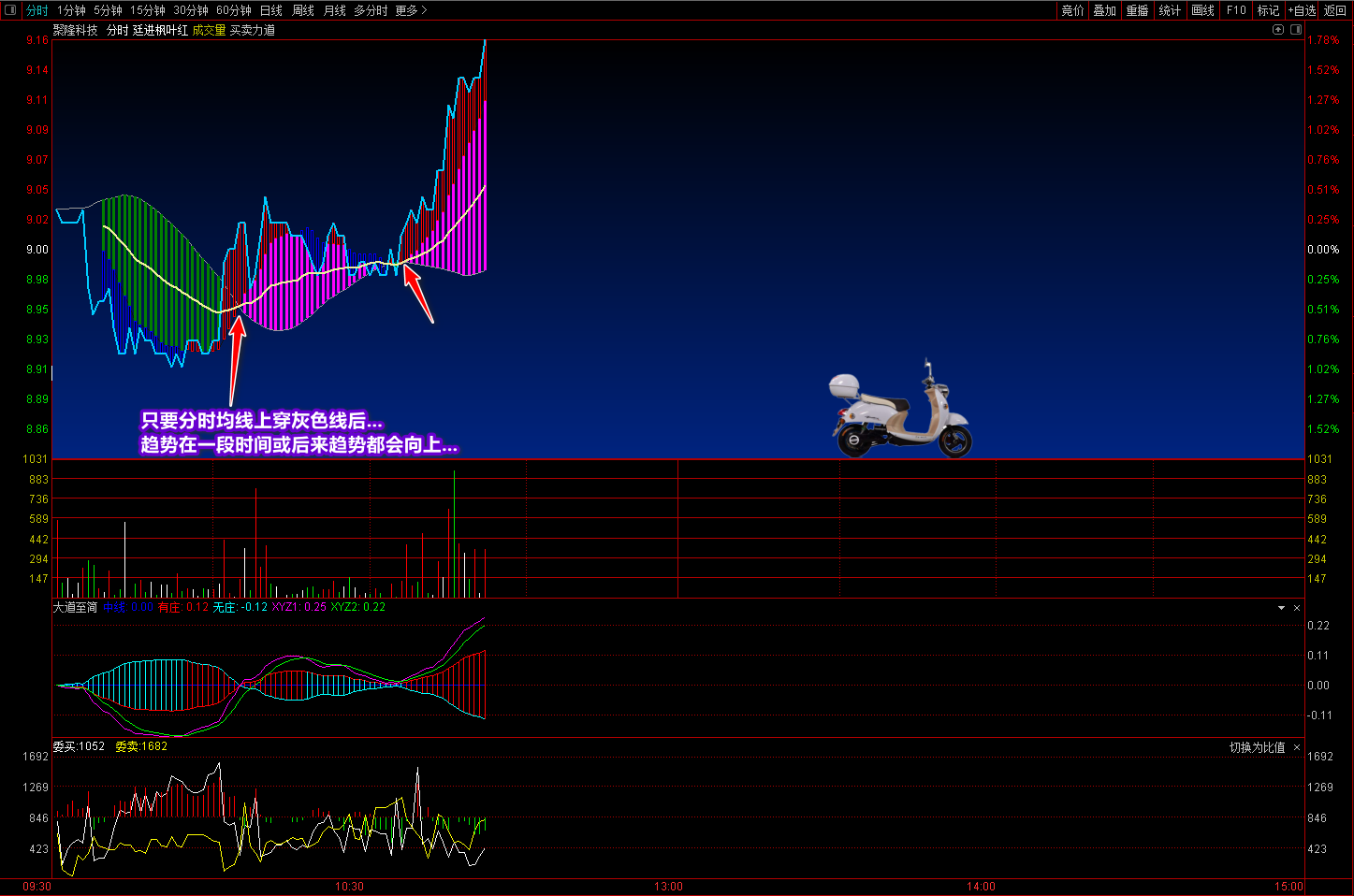1354x896 pixels.
Task: Close the 大道至简 indicator panel
Action: (x=1297, y=608)
